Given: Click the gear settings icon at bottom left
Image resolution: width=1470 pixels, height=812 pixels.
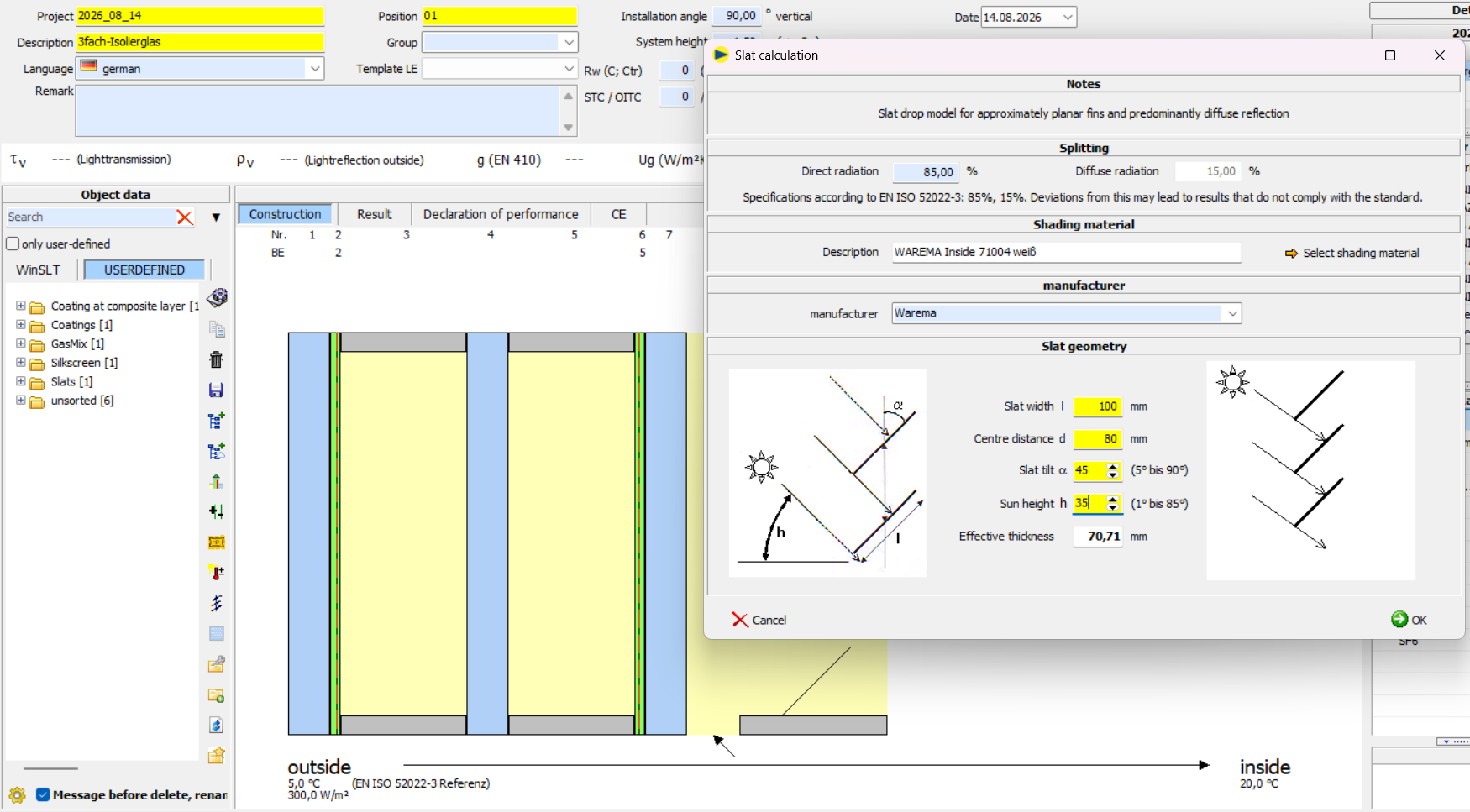Looking at the screenshot, I should coord(17,794).
